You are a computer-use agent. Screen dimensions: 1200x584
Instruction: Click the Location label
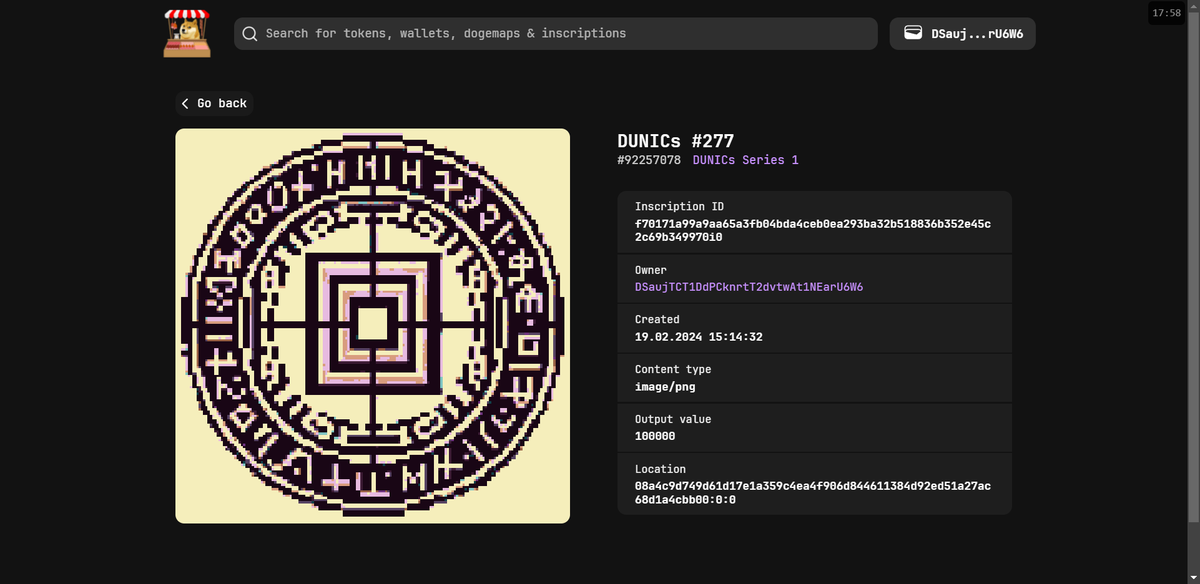pyautogui.click(x=660, y=469)
